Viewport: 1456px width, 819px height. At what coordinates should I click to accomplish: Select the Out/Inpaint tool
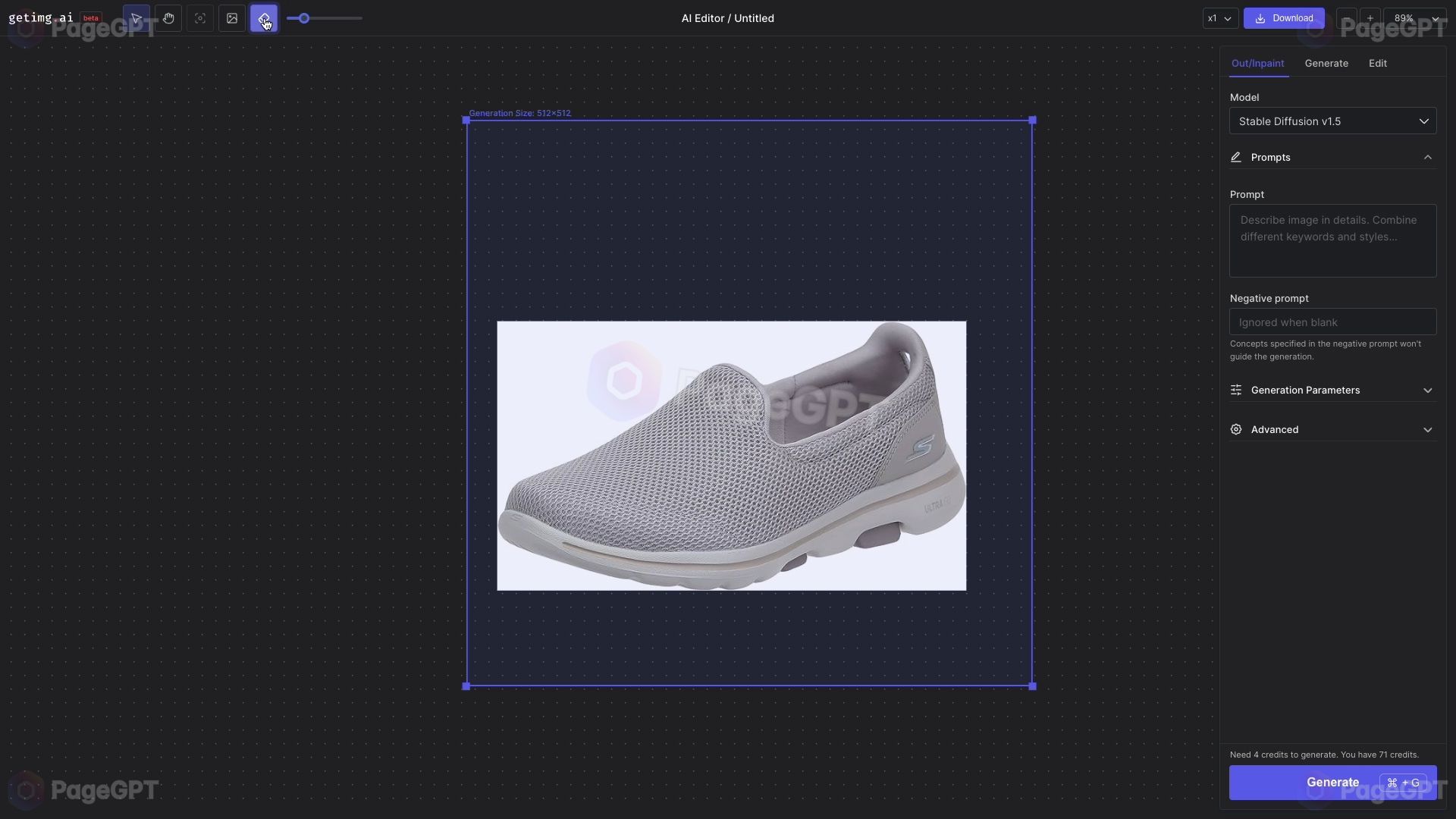1258,63
